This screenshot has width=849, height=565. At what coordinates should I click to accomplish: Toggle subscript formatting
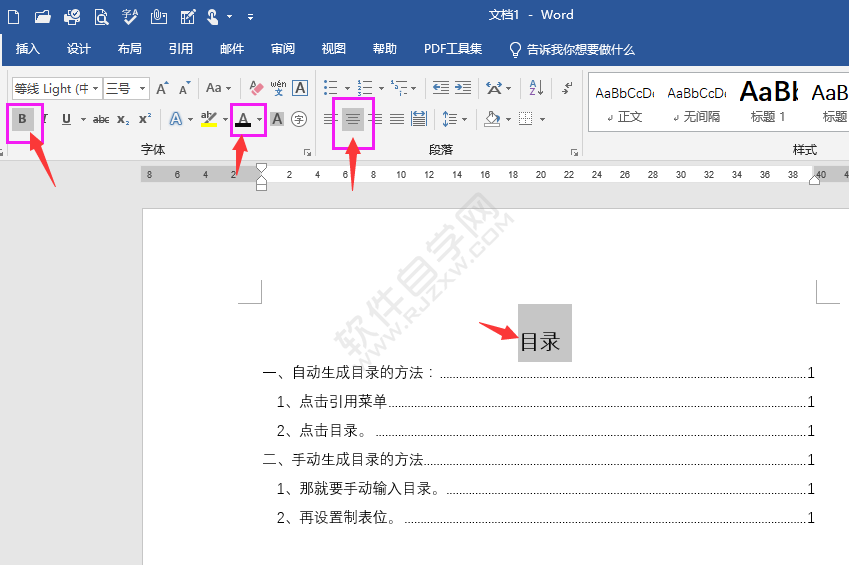coord(123,119)
